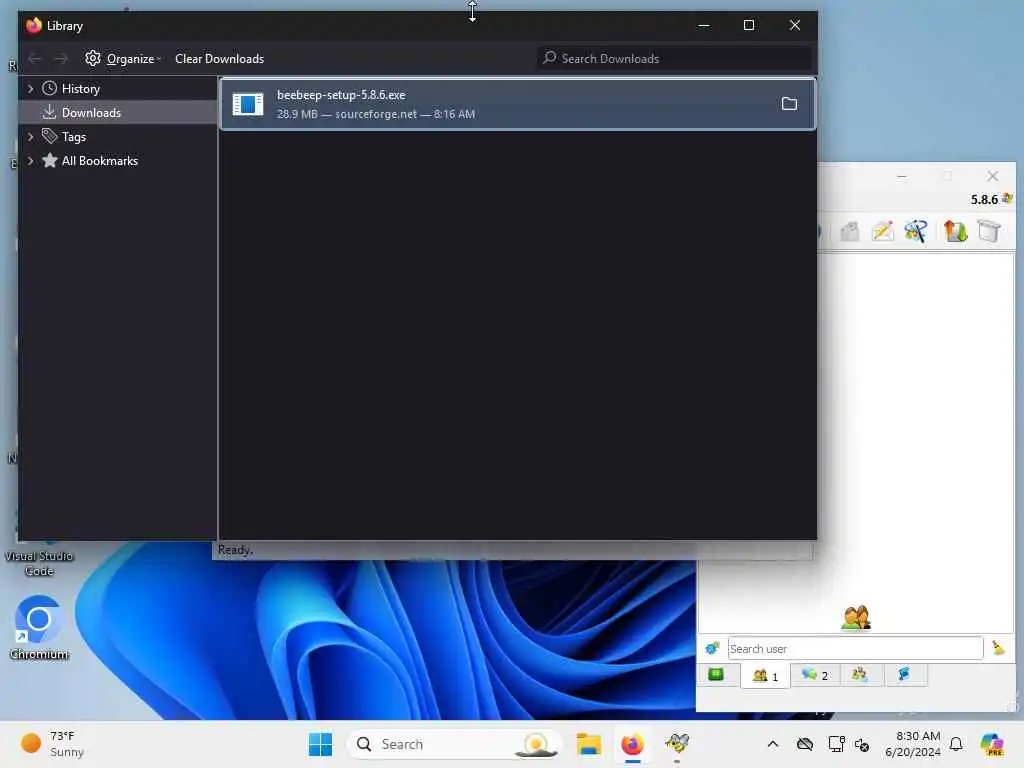Open File Explorer from the taskbar
Screen dimensions: 1024x768
pyautogui.click(x=588, y=744)
